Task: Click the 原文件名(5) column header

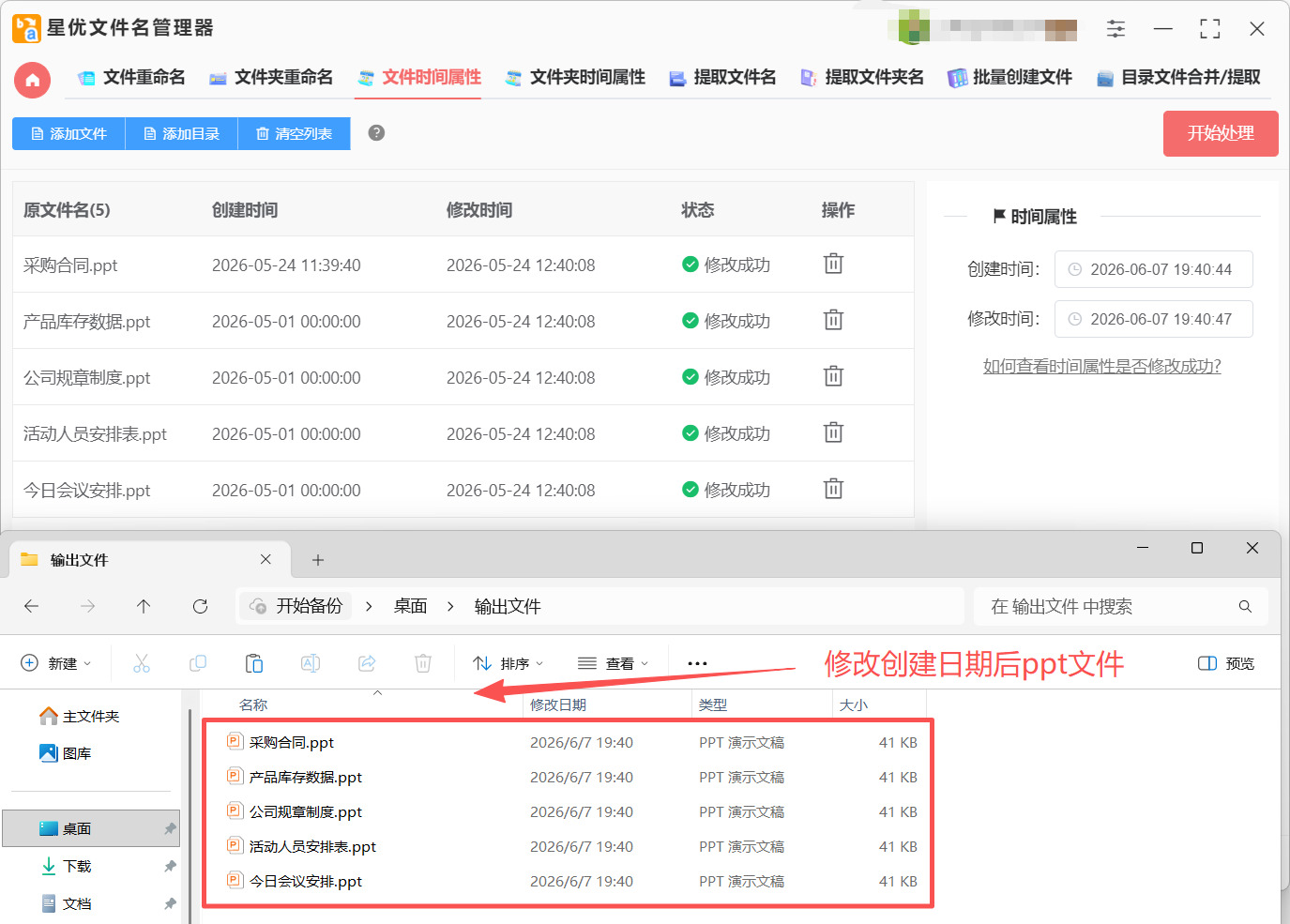Action: tap(67, 210)
